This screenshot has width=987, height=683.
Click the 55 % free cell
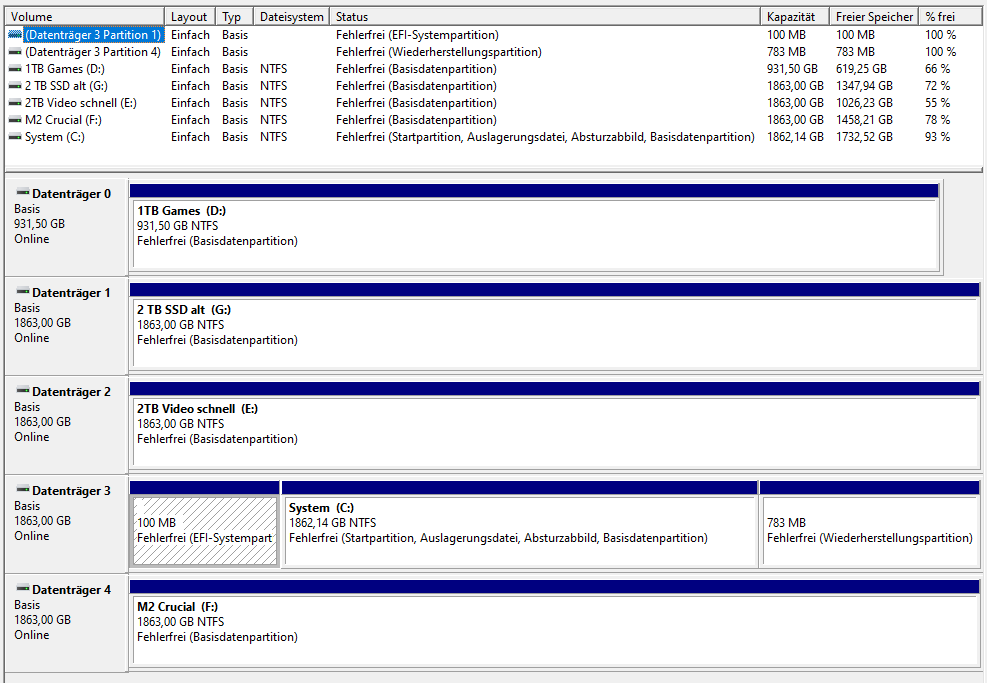tap(937, 103)
